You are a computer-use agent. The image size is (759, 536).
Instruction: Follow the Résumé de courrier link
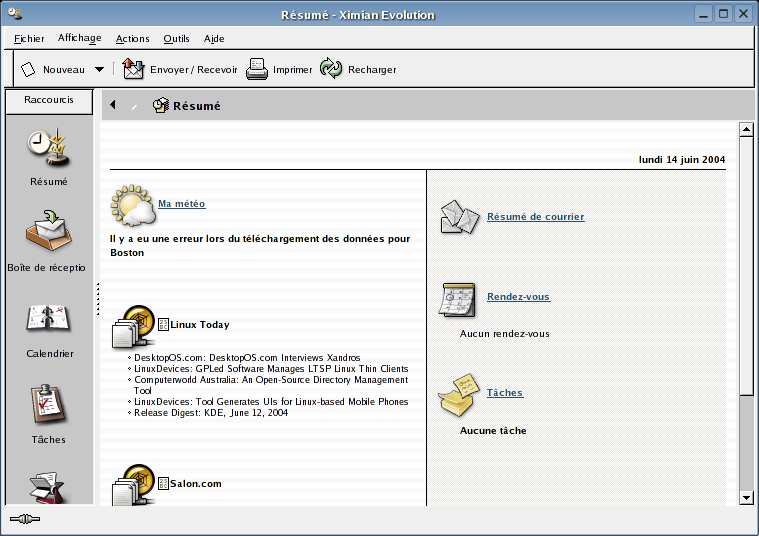point(535,217)
